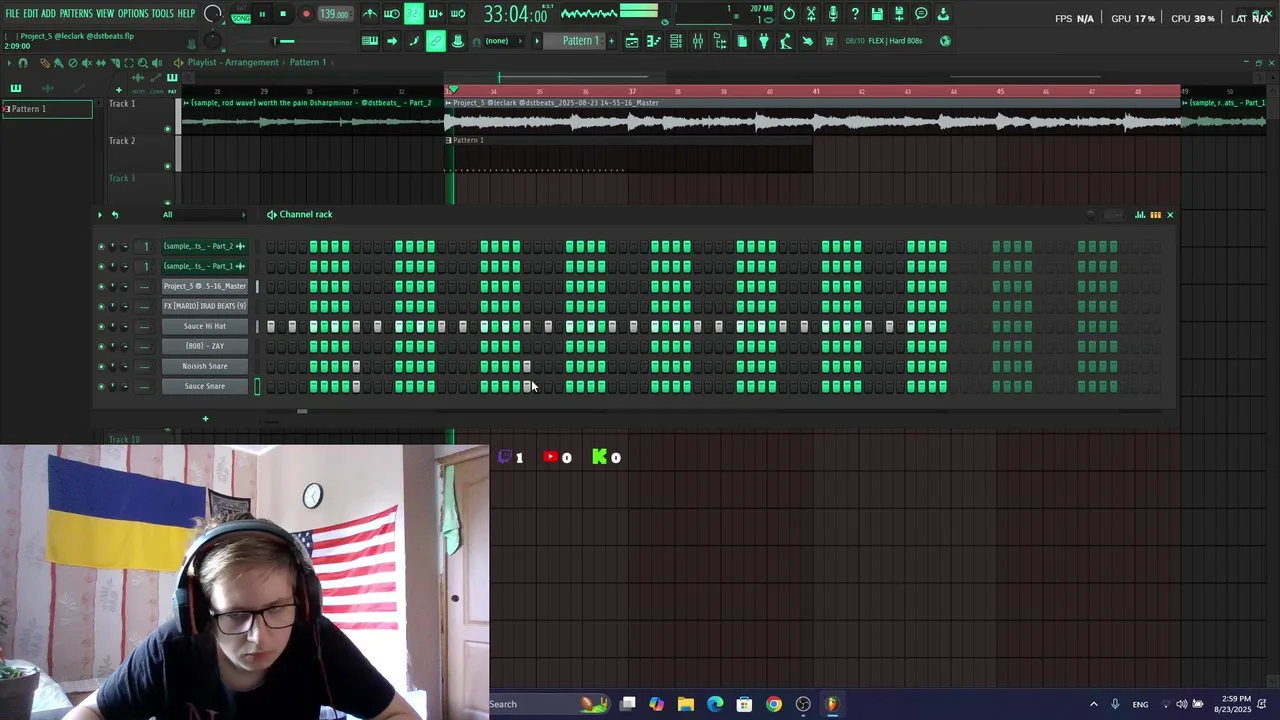Select the playlist zoom magnifier tool
The image size is (1280, 720).
pyautogui.click(x=142, y=62)
